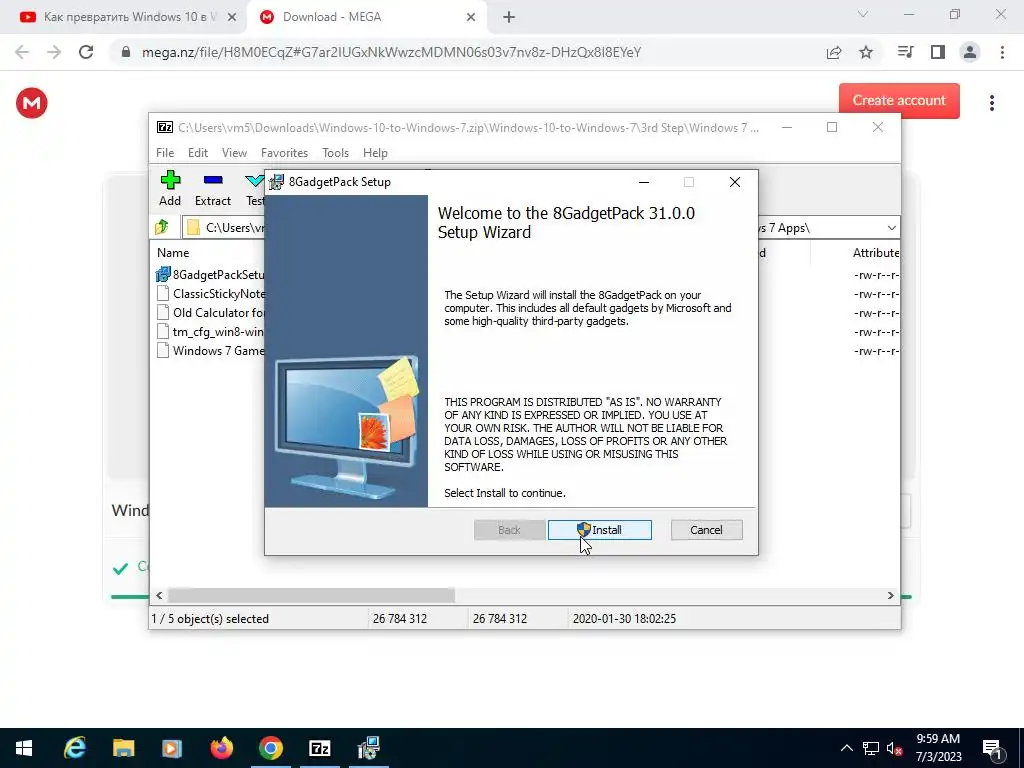Image resolution: width=1024 pixels, height=768 pixels.
Task: Select the 8GadgetPackSetup file row
Action: [210, 275]
